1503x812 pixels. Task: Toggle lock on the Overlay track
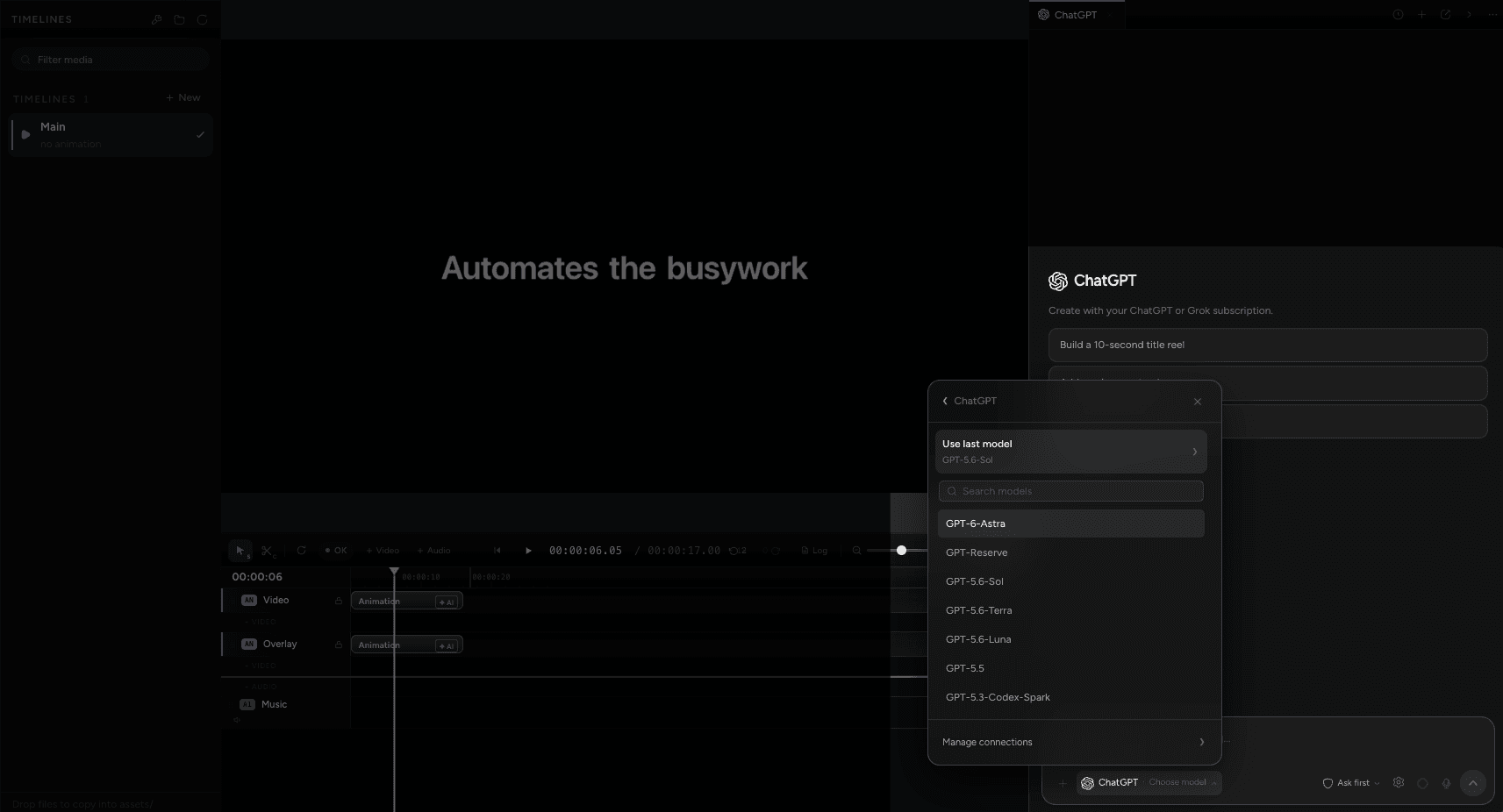(338, 645)
